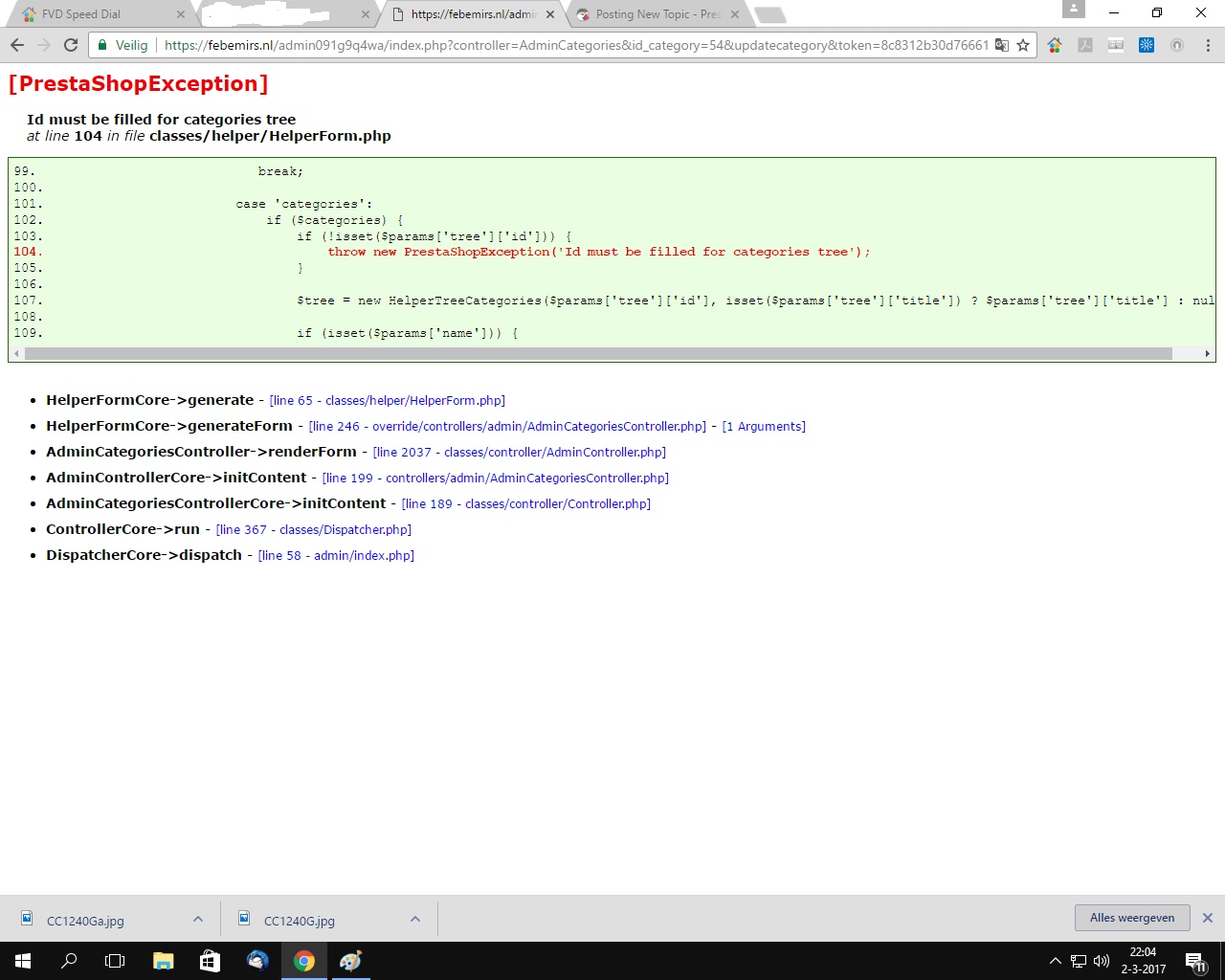
Task: Bookmark this page with the star icon
Action: (x=1023, y=45)
